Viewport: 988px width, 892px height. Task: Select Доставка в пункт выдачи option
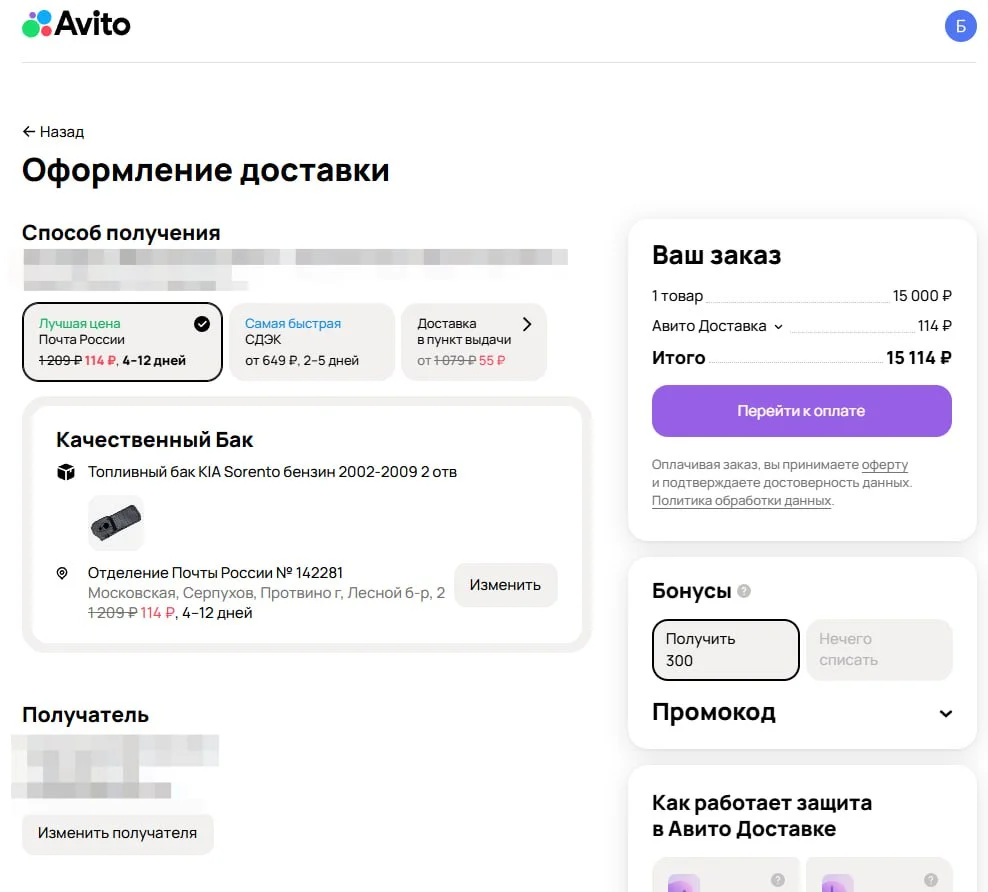pyautogui.click(x=474, y=342)
